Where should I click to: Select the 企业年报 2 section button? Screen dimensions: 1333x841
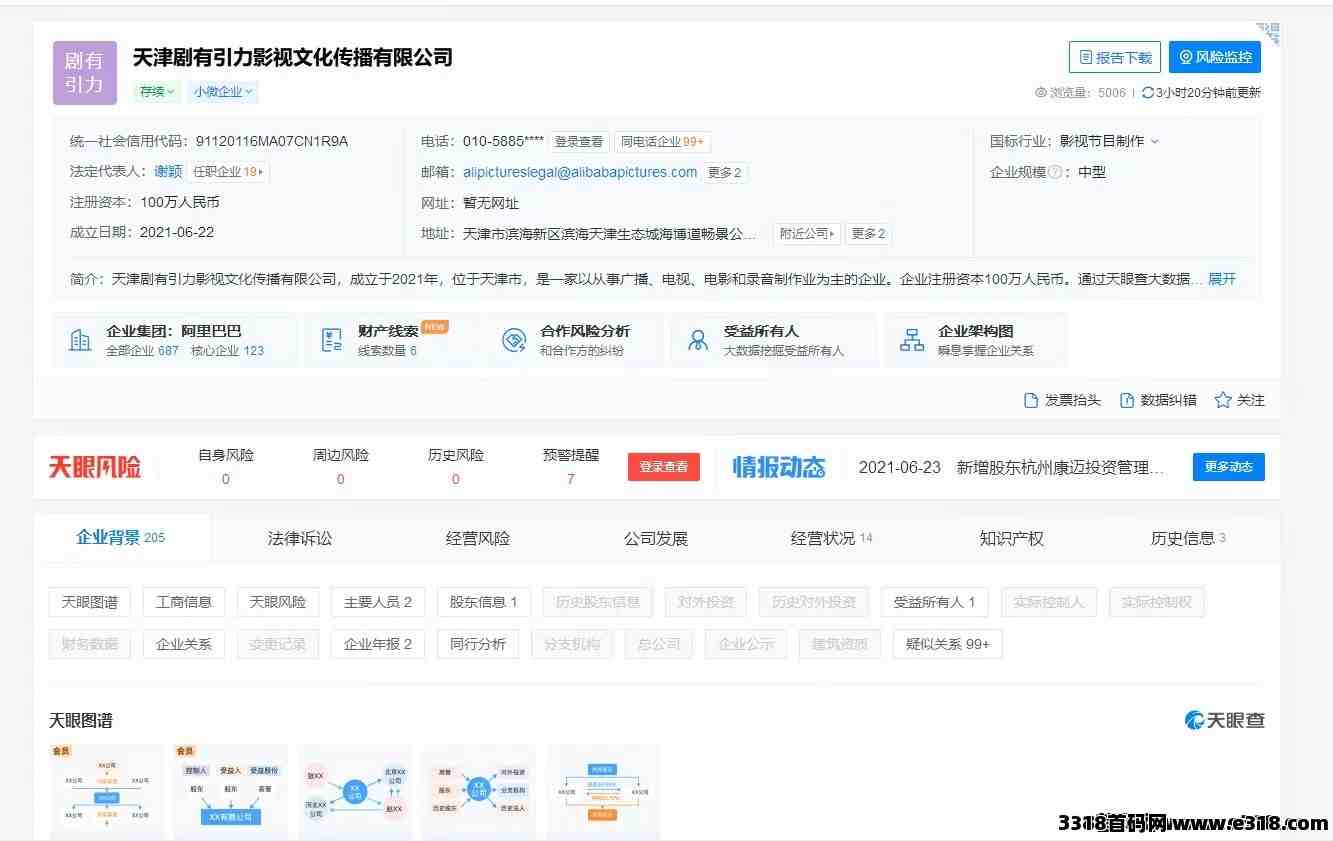click(x=378, y=644)
